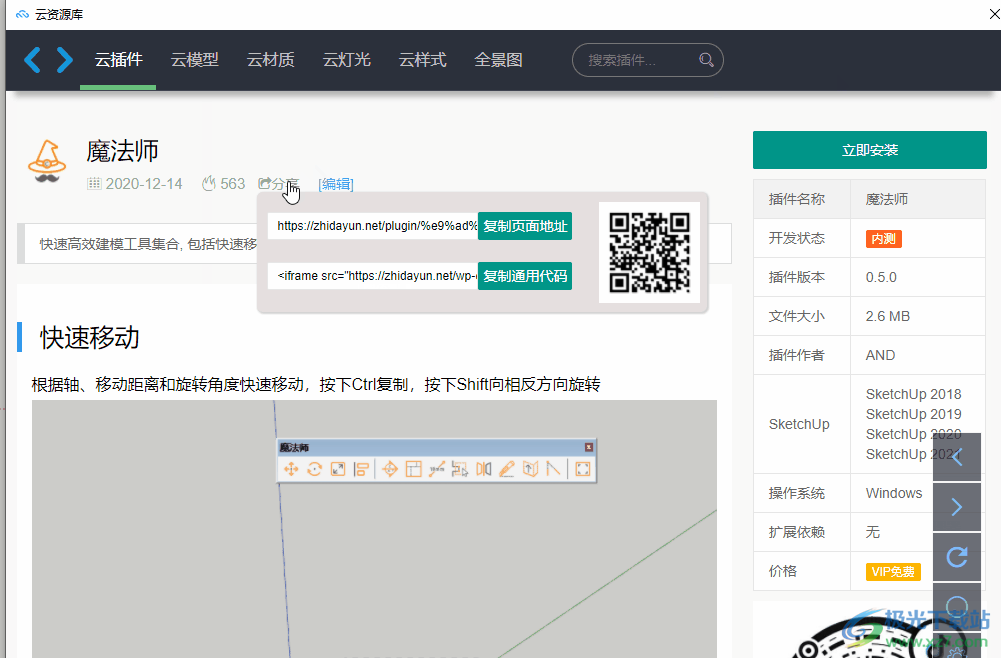Click the flame popularity icon beside 563
Screen dimensions: 1001x658
(x=209, y=184)
